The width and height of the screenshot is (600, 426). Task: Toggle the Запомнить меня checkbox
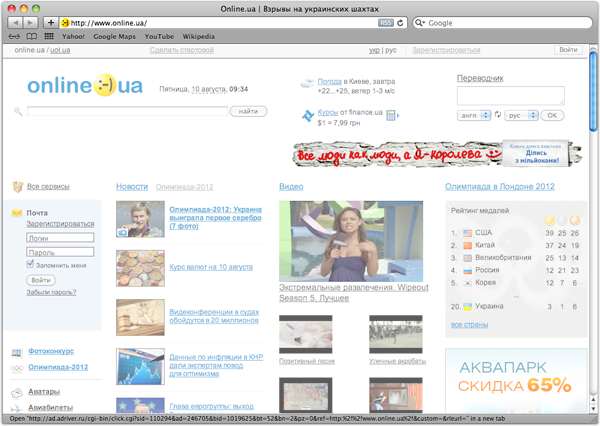pos(30,265)
